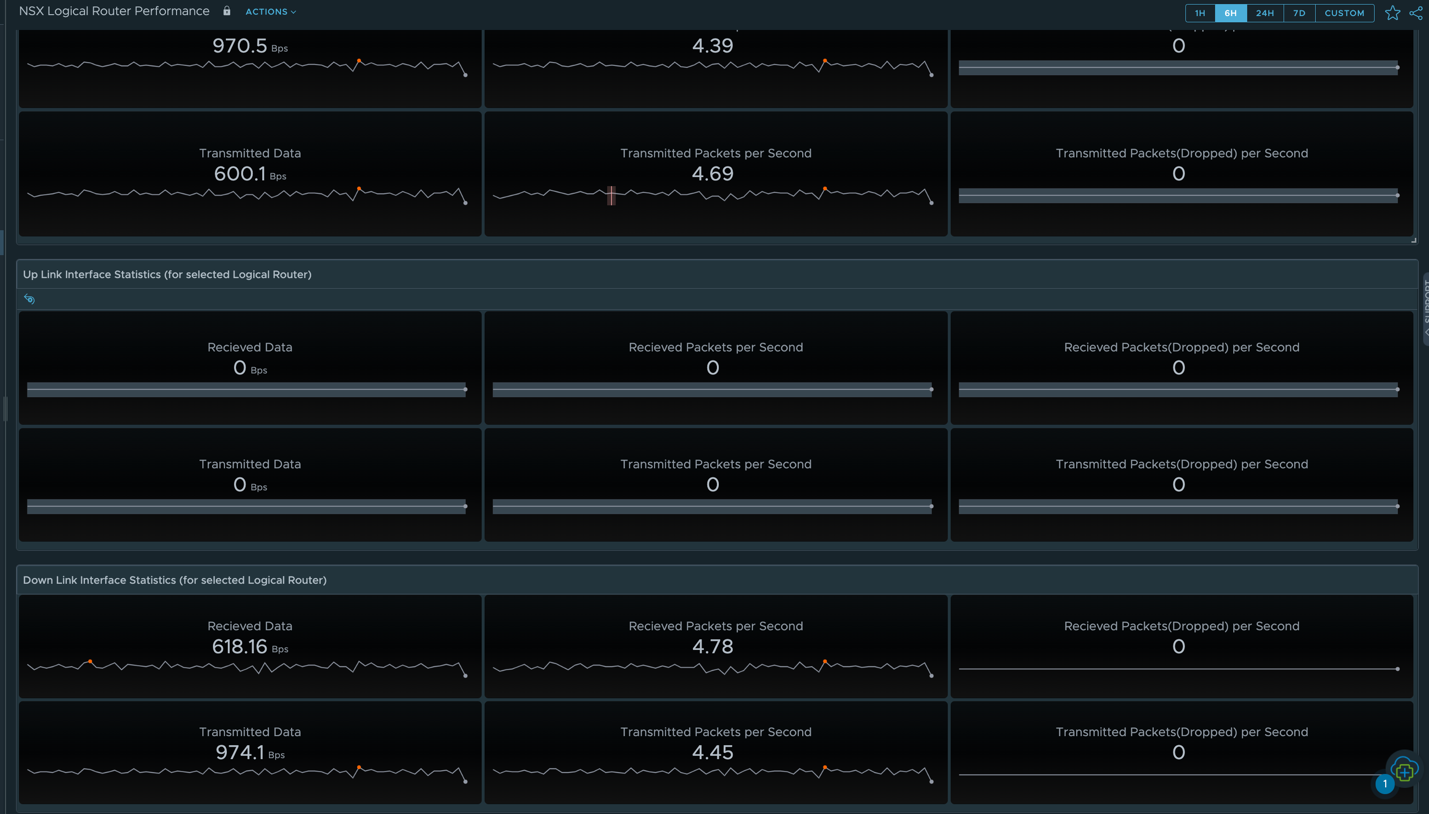The height and width of the screenshot is (814, 1429).
Task: Click Recieved Packets(Dropped) label in Down Link section
Action: point(1182,626)
